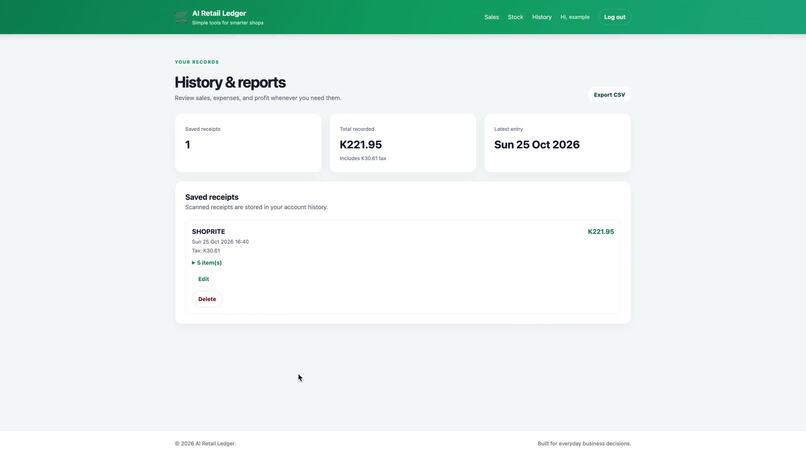Viewport: 806px width, 453px height.
Task: Click the receipt timestamp Sun 25 Oct 2026 16:40
Action: 220,242
